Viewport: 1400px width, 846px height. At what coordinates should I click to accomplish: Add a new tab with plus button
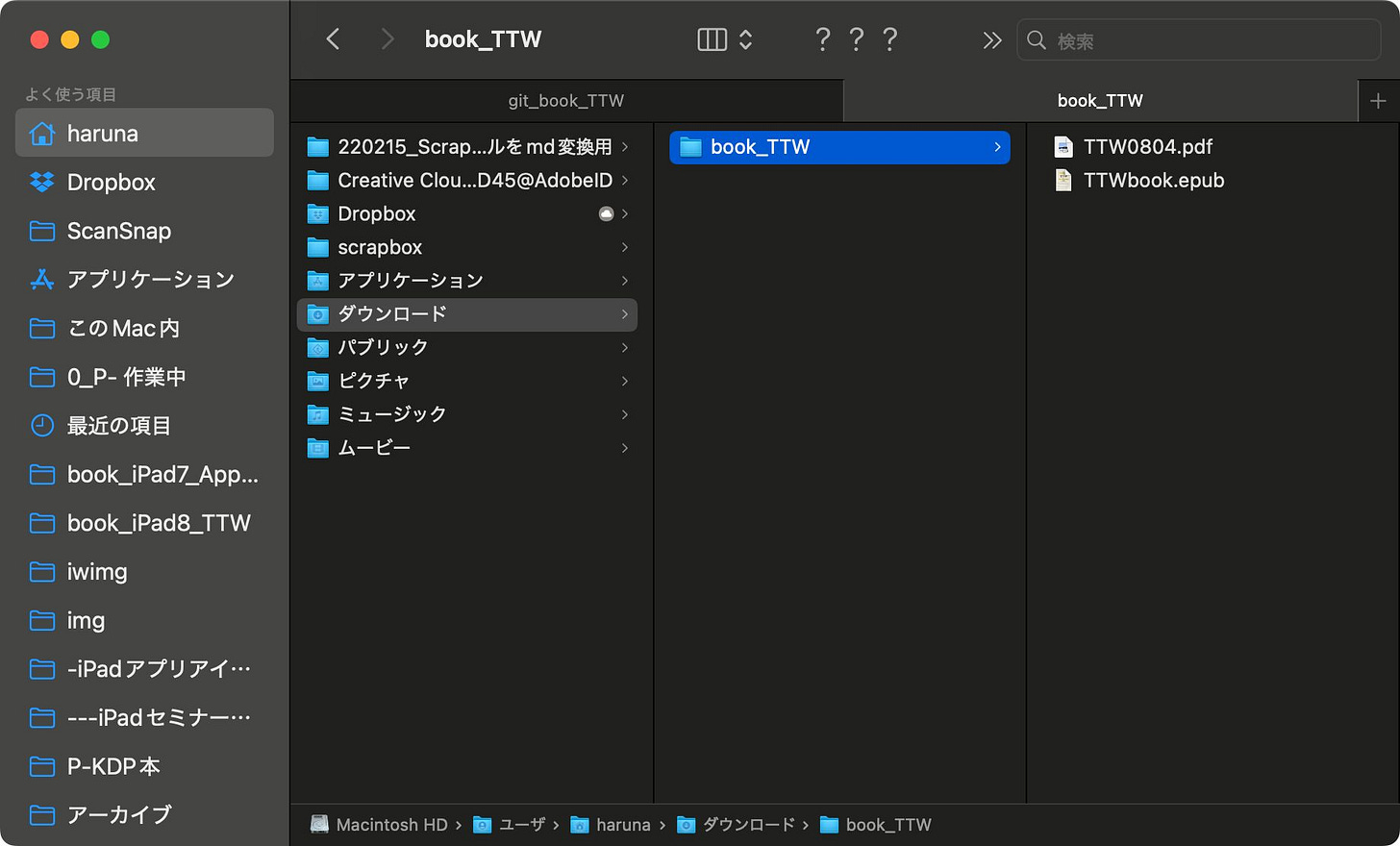coord(1378,101)
